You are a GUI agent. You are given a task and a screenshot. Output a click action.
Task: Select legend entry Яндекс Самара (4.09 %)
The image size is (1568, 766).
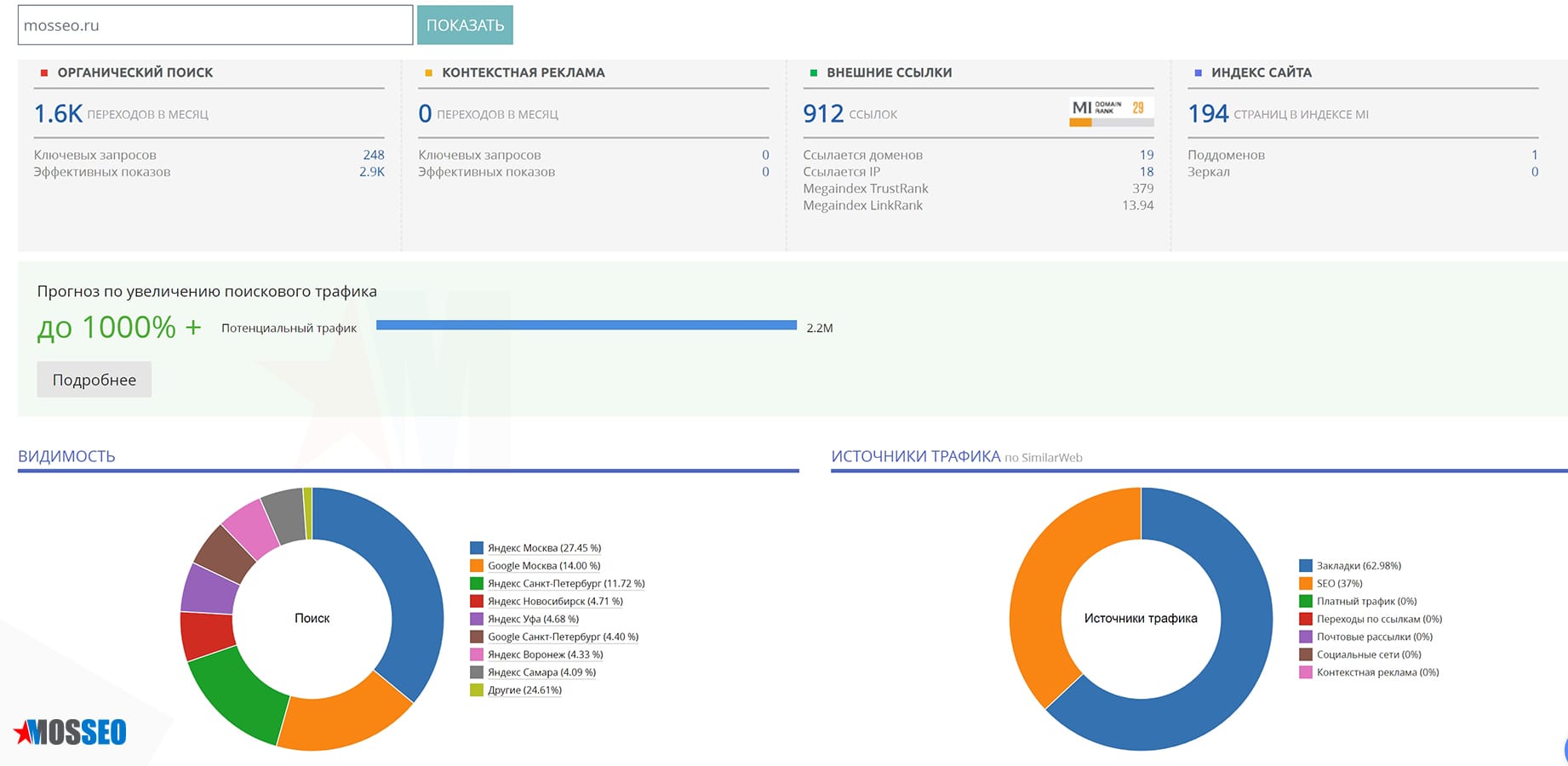point(542,672)
